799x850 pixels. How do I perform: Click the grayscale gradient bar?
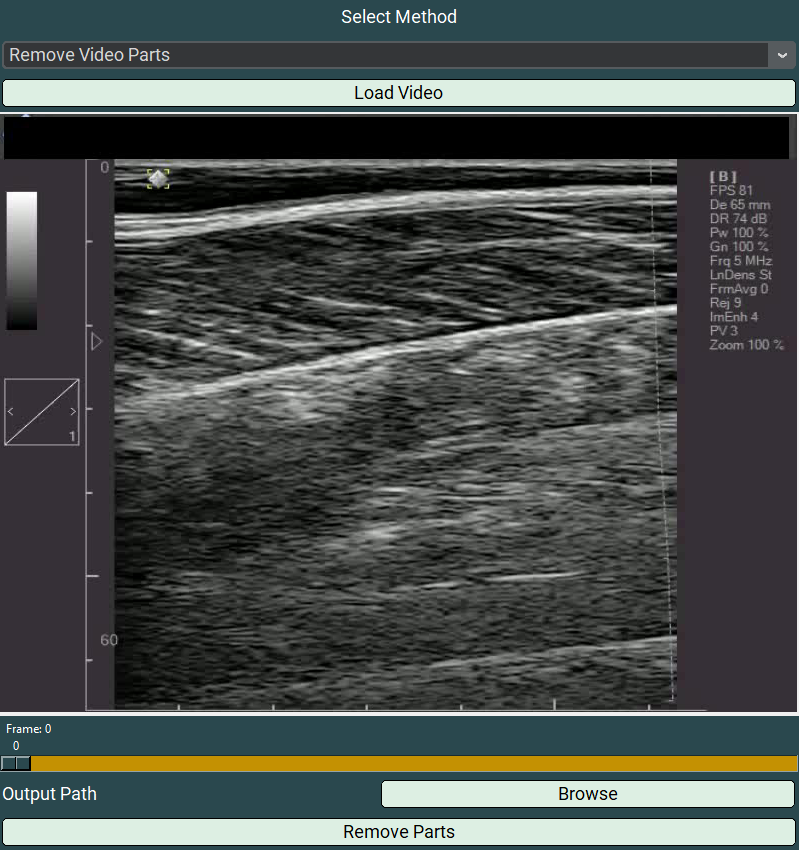coord(22,260)
